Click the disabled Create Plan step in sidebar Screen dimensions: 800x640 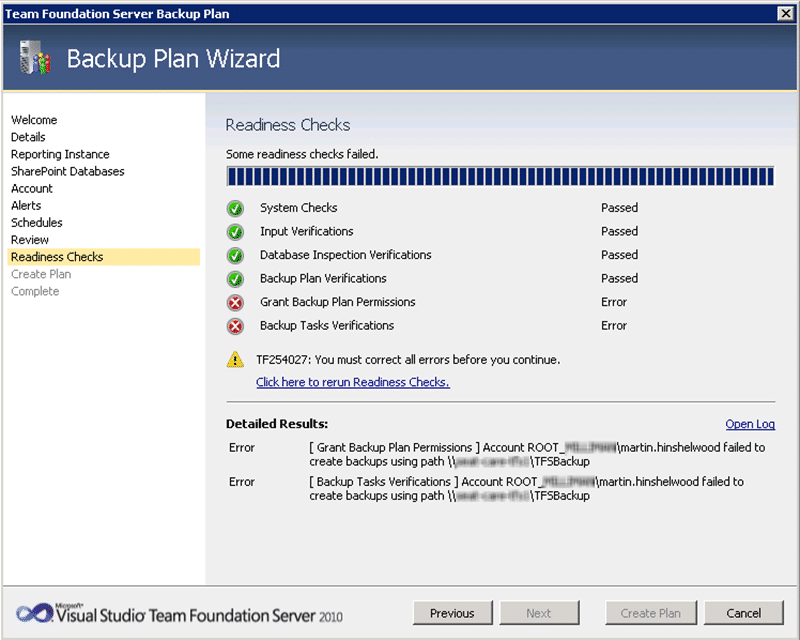tap(41, 274)
